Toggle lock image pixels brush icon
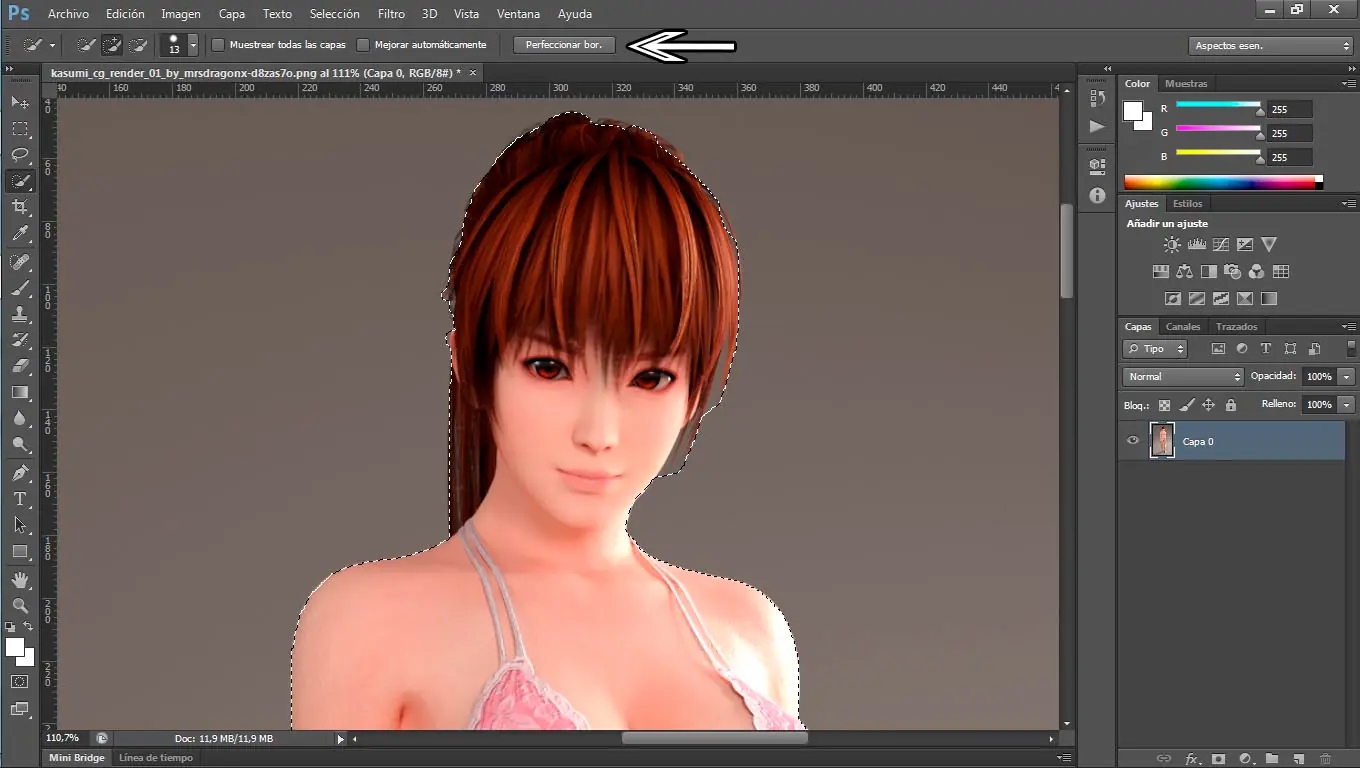The width and height of the screenshot is (1360, 768). [x=1186, y=405]
